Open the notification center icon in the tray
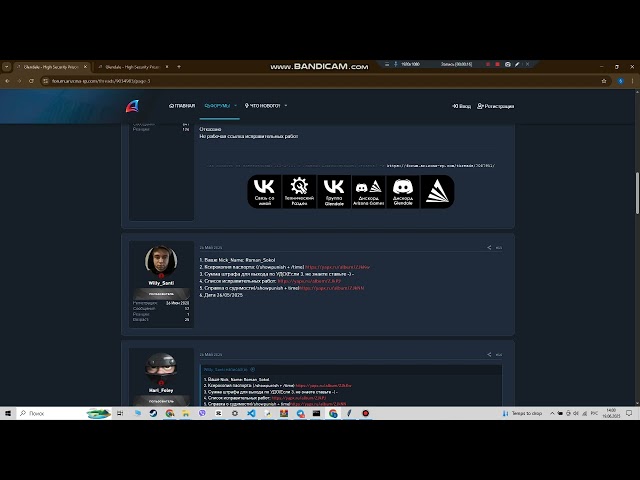640x480 pixels. [629, 413]
